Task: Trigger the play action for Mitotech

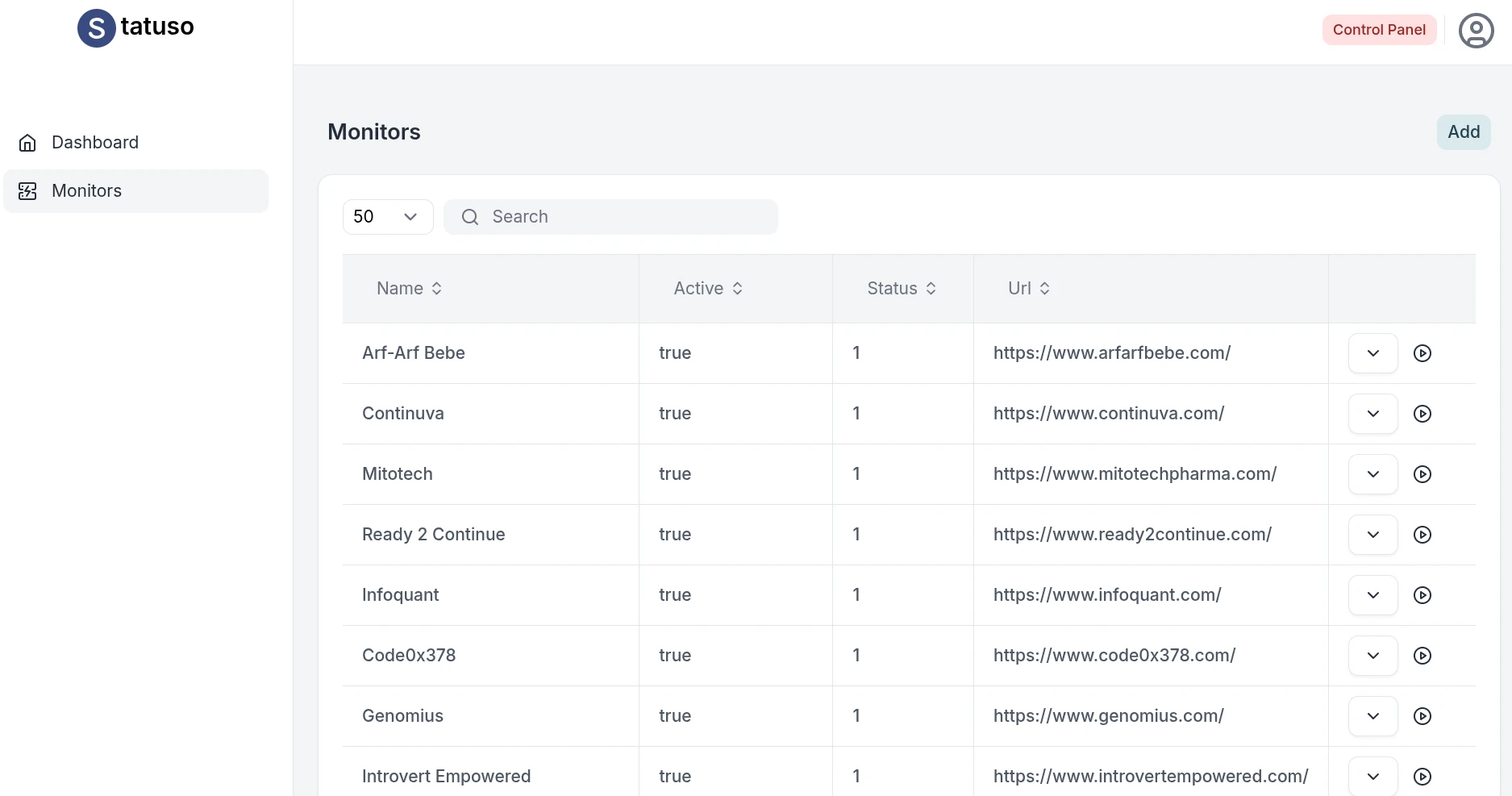Action: pyautogui.click(x=1422, y=474)
